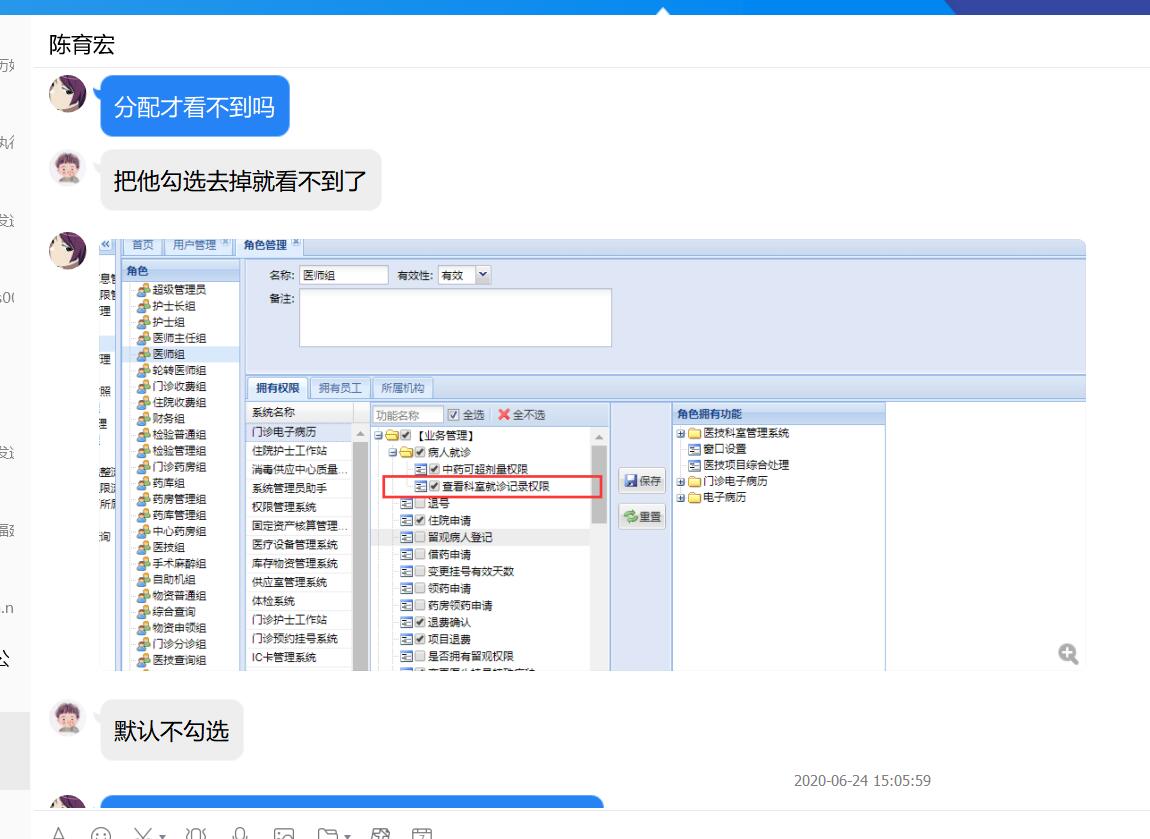The width and height of the screenshot is (1150, 839).
Task: Click the folder send-file icon
Action: pos(327,834)
